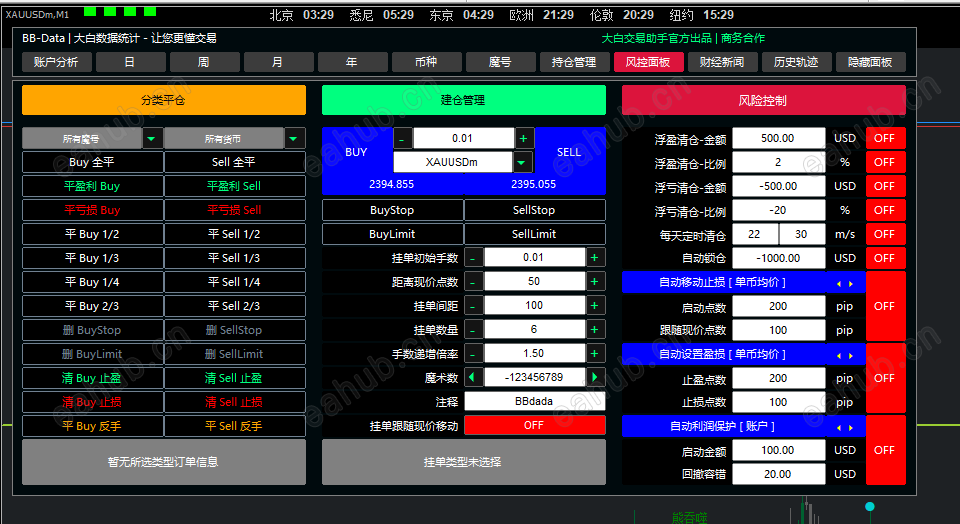Click right yellow arrow on 自动设置盈损
This screenshot has height=524, width=960.
click(851, 355)
